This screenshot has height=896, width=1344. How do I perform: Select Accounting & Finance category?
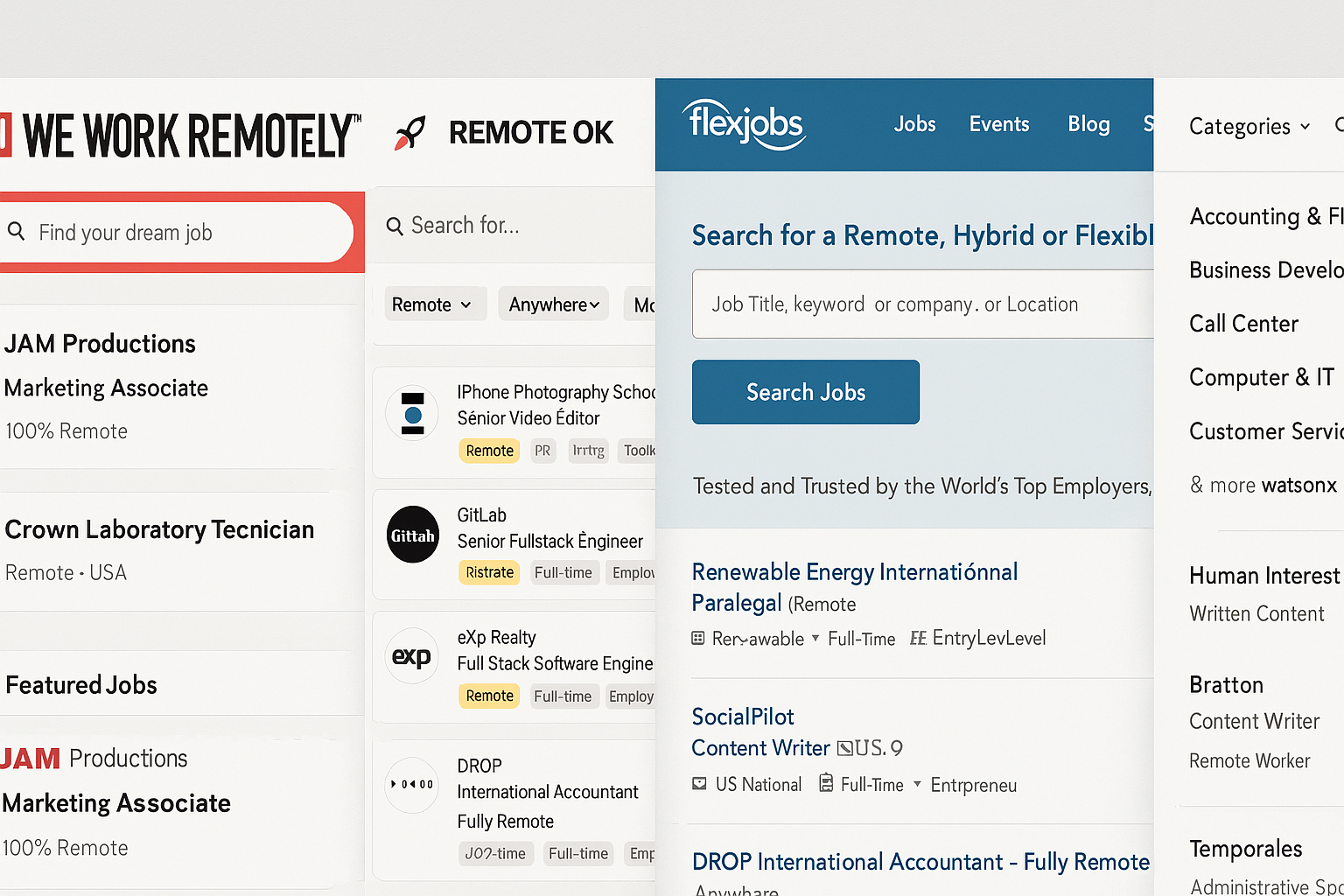(x=1266, y=216)
